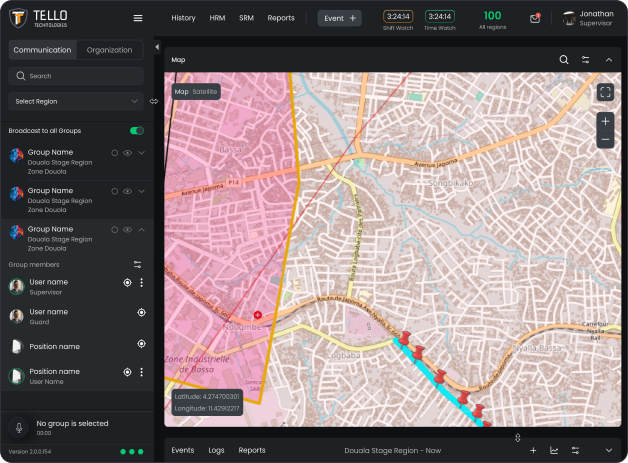
Task: Toggle visibility of third Group Name
Action: pos(127,229)
